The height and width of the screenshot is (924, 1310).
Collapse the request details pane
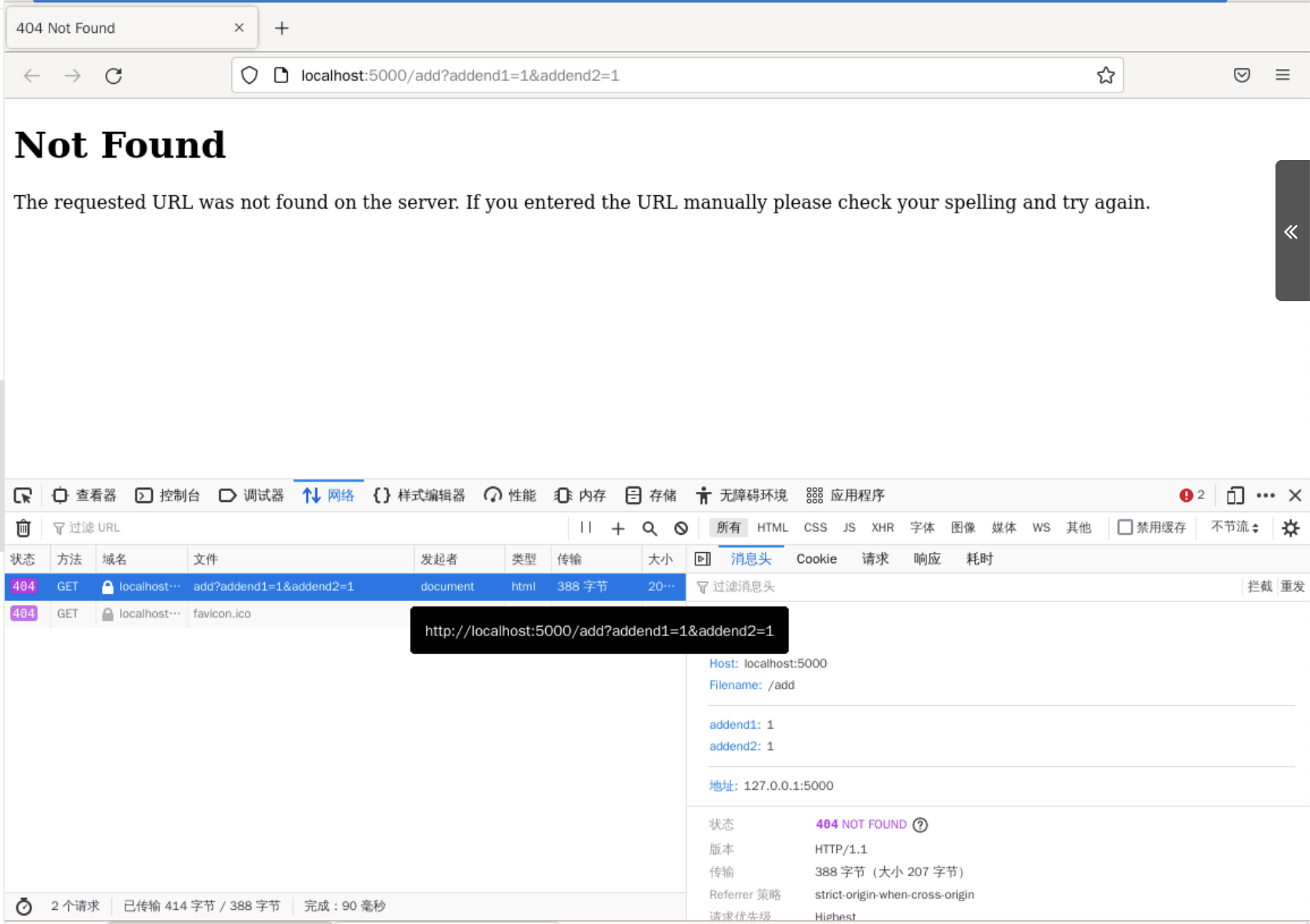(703, 559)
